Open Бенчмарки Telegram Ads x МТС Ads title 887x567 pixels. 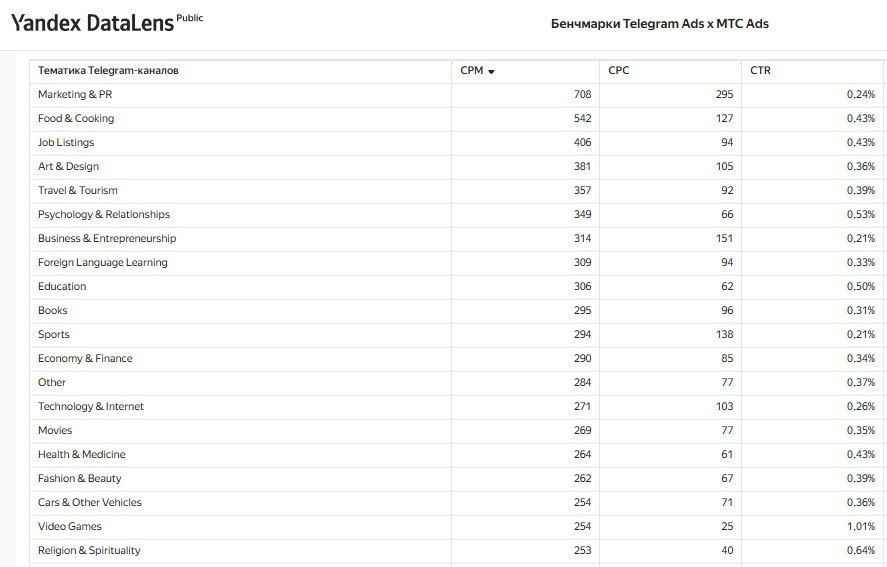click(x=660, y=24)
